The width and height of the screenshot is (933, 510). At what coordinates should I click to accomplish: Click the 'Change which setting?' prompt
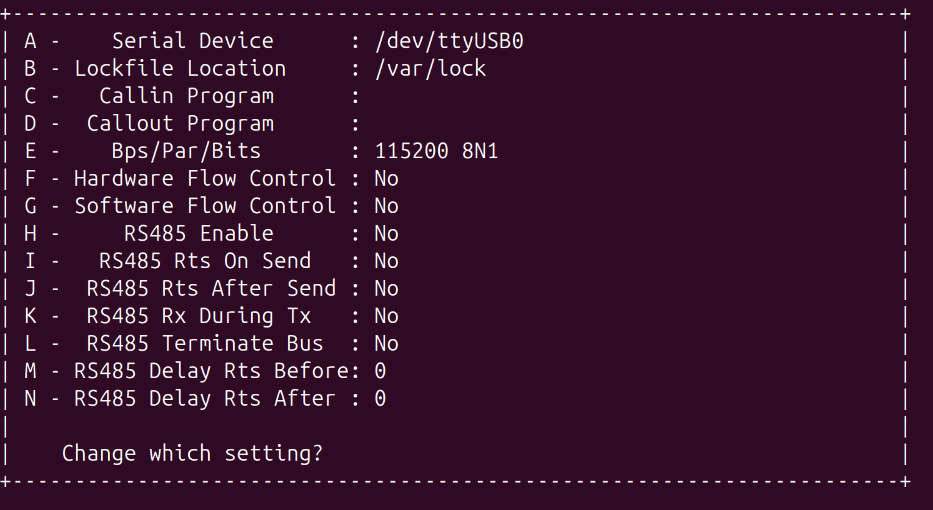point(192,453)
